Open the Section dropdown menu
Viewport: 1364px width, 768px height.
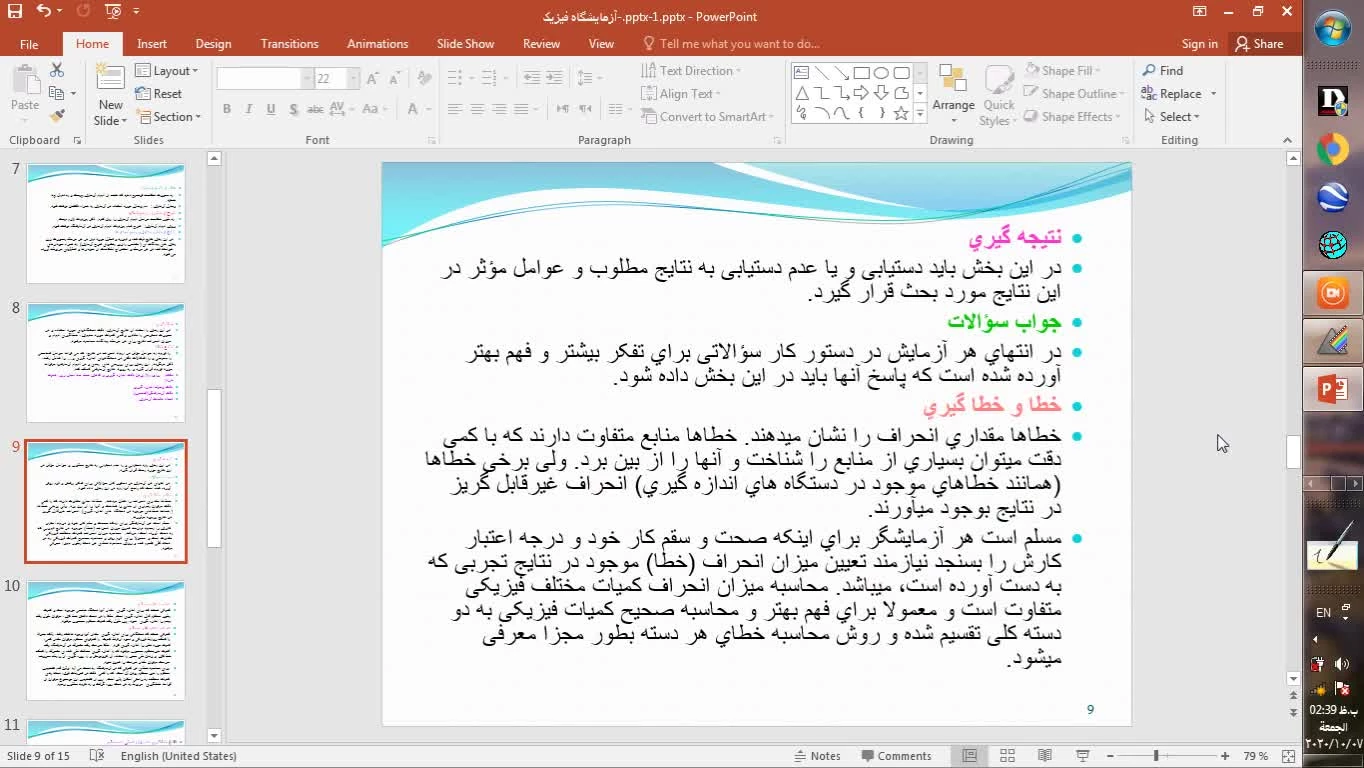click(x=168, y=117)
